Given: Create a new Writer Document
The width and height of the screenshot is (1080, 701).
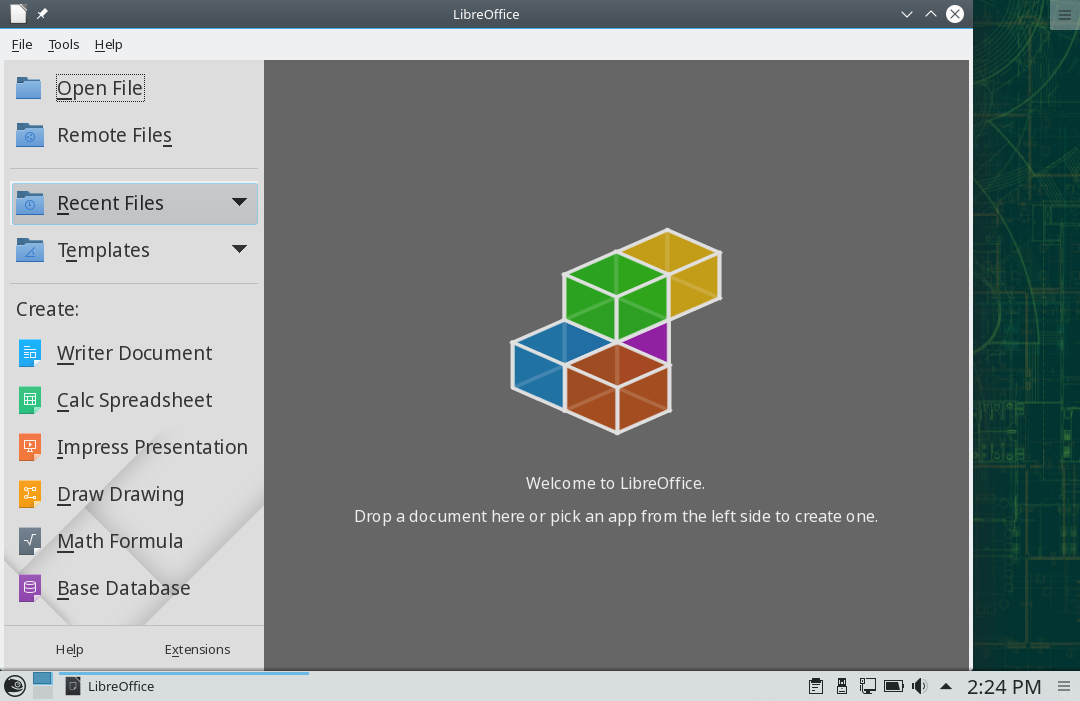Looking at the screenshot, I should 134,353.
